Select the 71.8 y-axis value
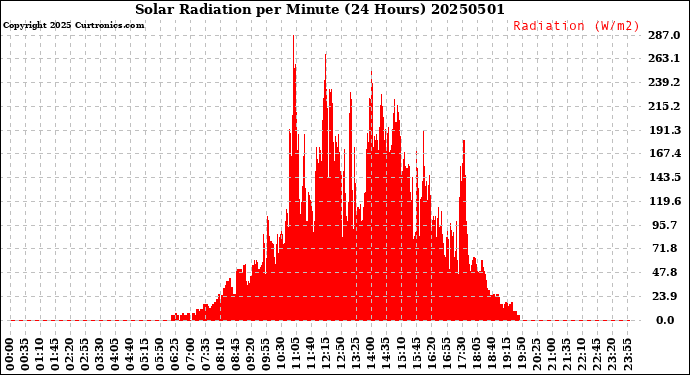Image resolution: width=690 pixels, height=375 pixels. pyautogui.click(x=664, y=248)
